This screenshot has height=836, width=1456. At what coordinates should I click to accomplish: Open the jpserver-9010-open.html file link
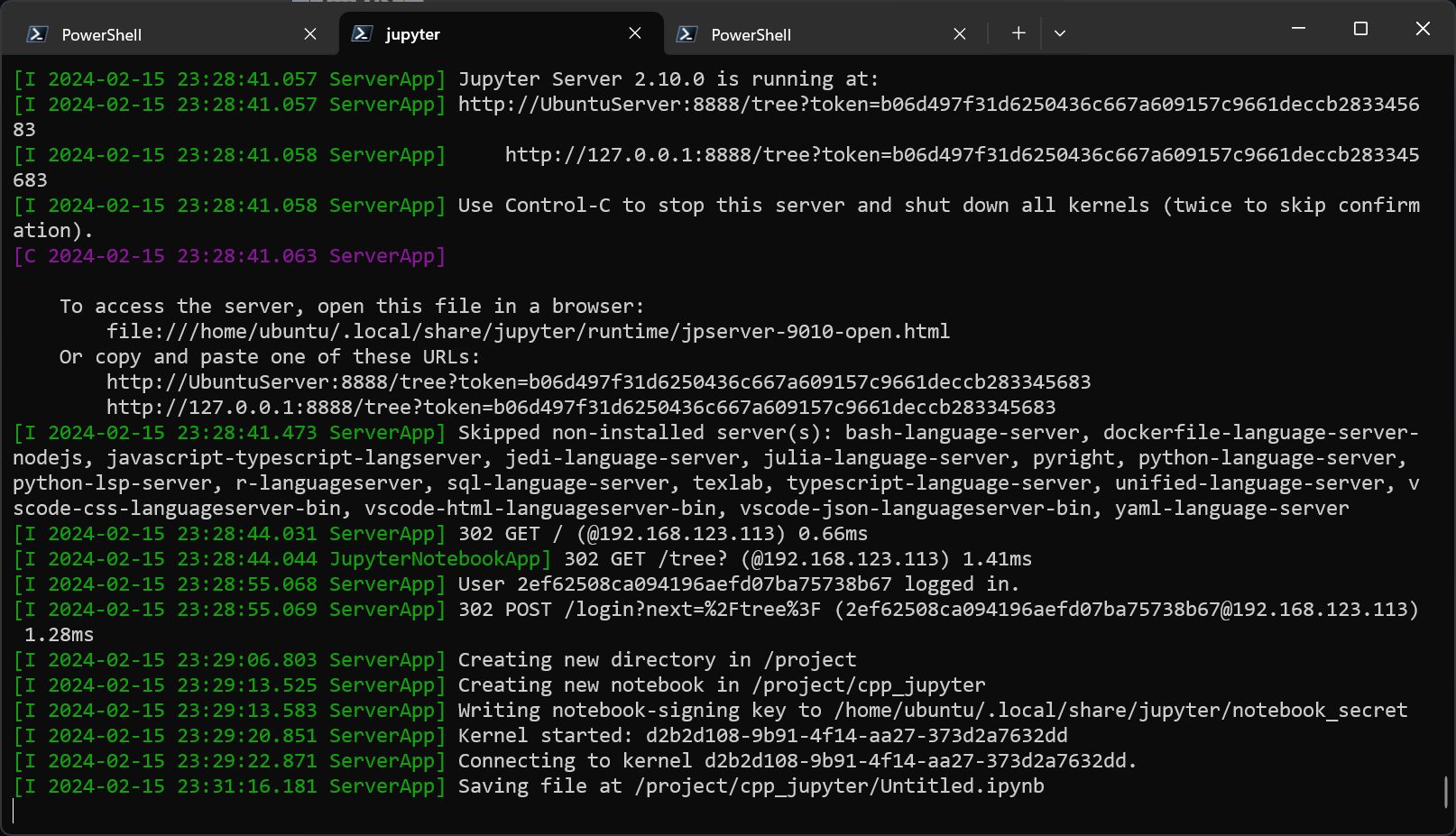point(528,332)
